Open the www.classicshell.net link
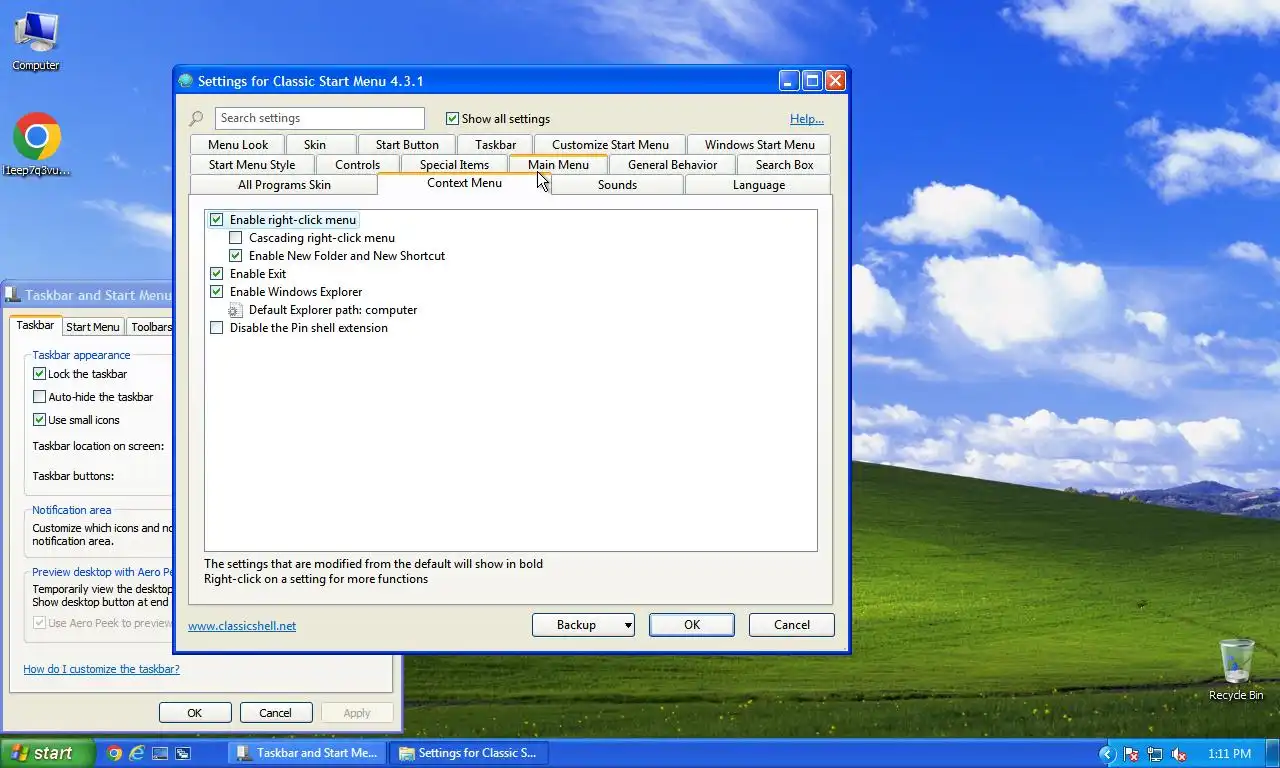Image resolution: width=1280 pixels, height=768 pixels. pyautogui.click(x=242, y=626)
